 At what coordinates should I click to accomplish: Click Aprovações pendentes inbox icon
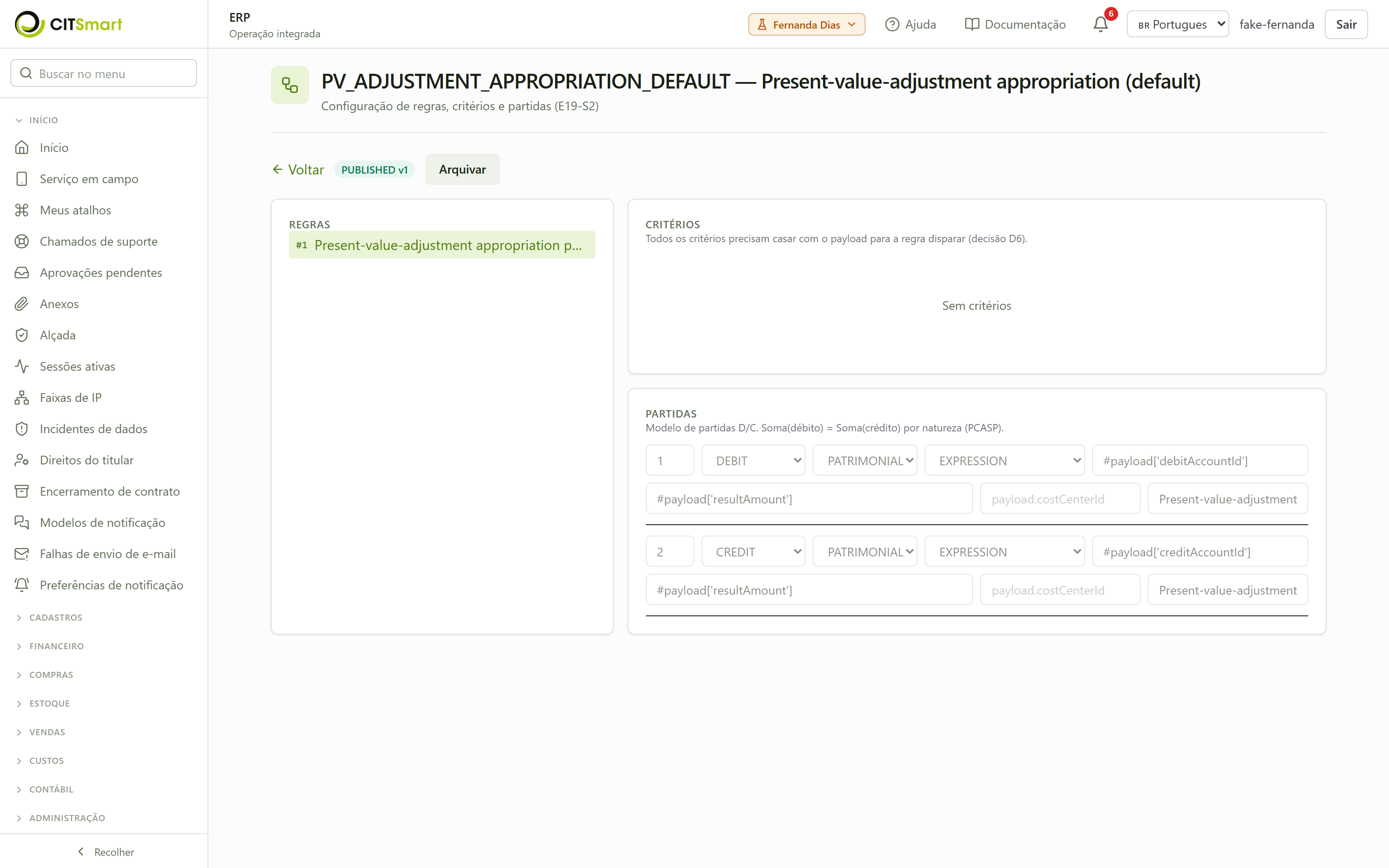[x=22, y=273]
